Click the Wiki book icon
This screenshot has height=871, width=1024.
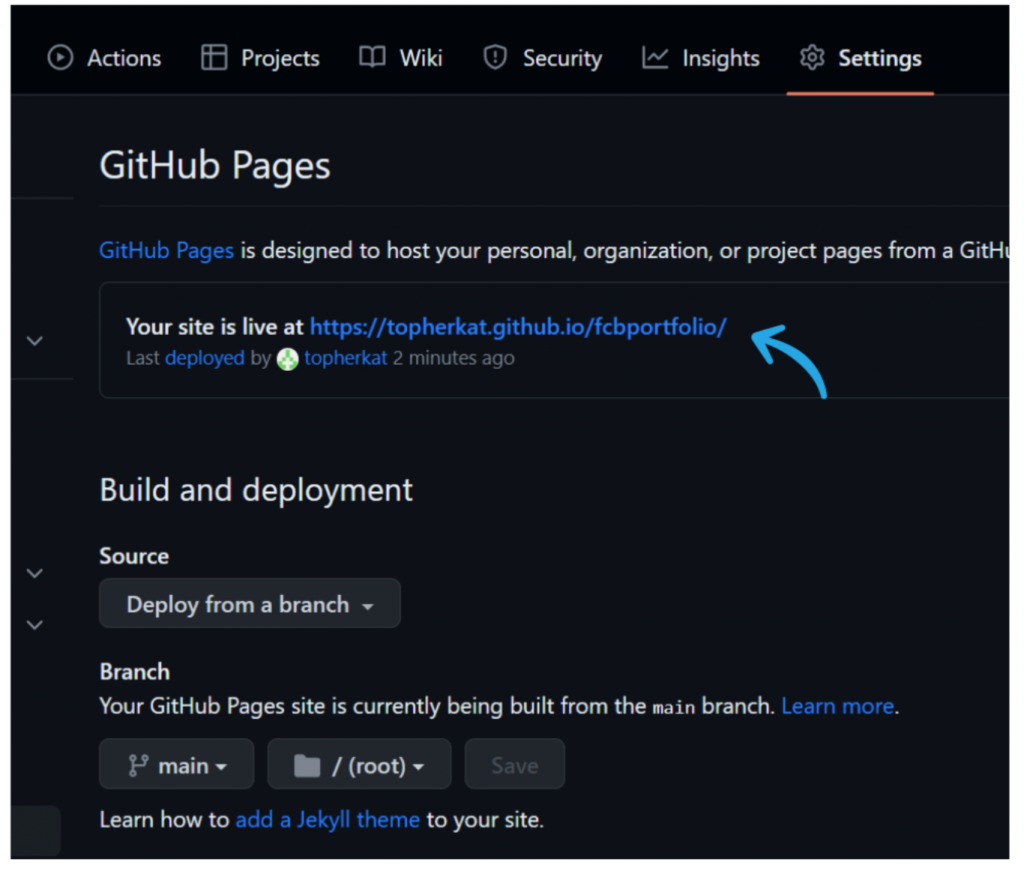tap(372, 57)
